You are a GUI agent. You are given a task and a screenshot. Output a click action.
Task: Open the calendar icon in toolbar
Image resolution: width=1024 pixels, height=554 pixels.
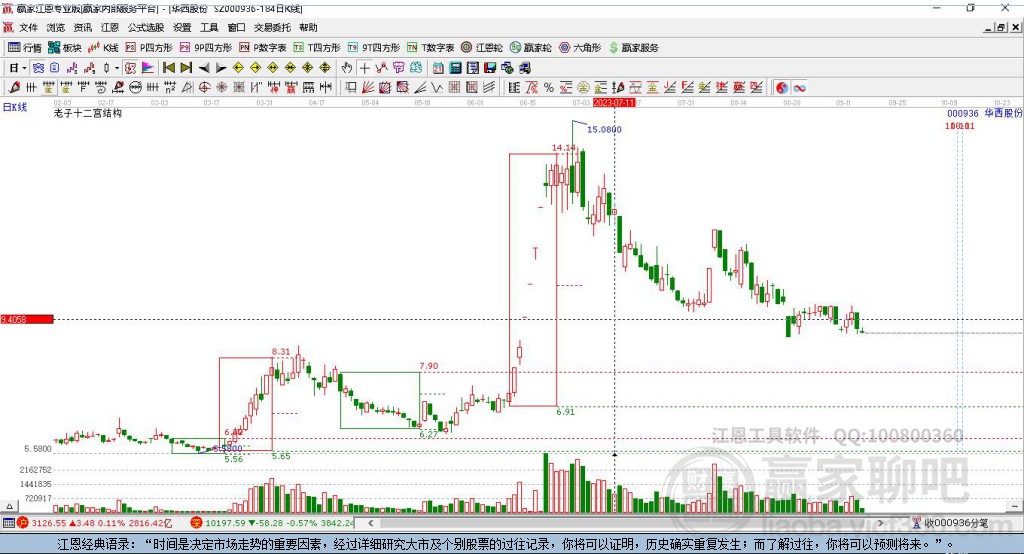click(438, 68)
